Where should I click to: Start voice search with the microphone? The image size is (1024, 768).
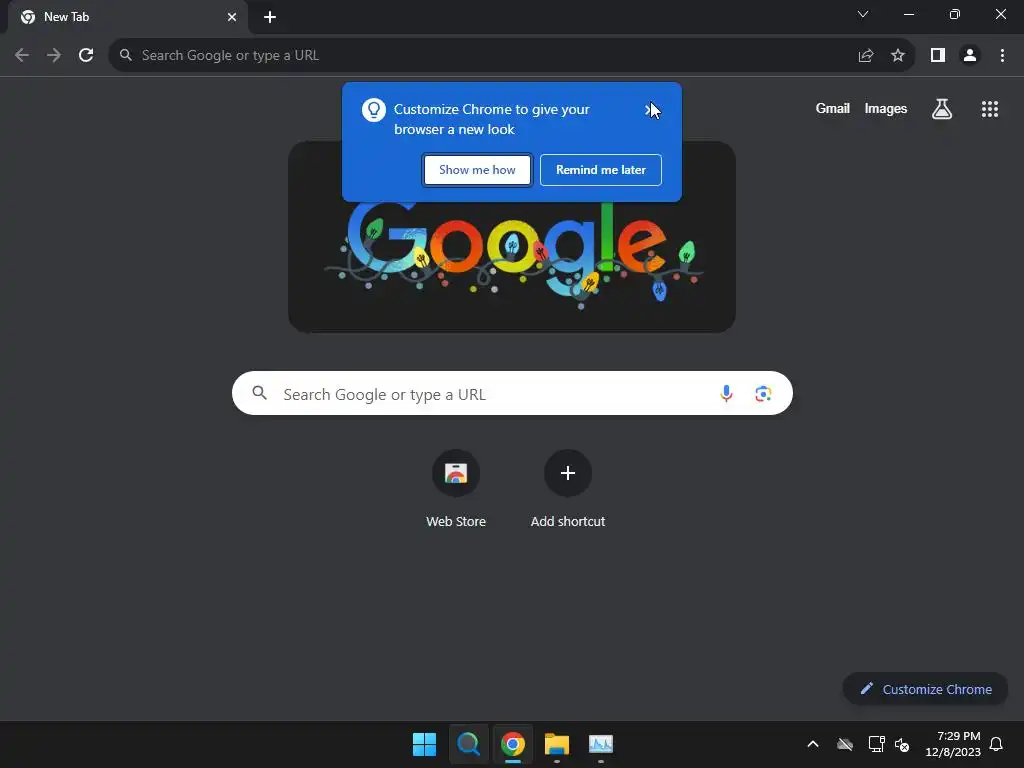point(726,393)
